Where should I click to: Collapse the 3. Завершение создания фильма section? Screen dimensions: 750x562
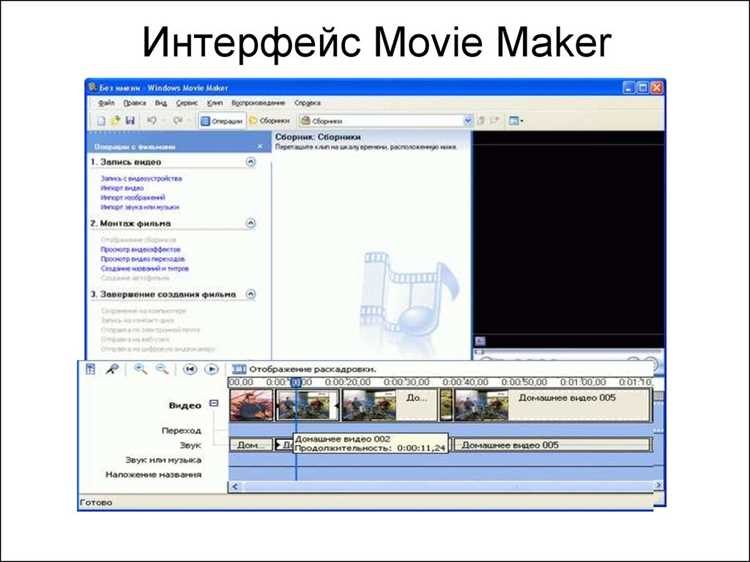click(251, 294)
